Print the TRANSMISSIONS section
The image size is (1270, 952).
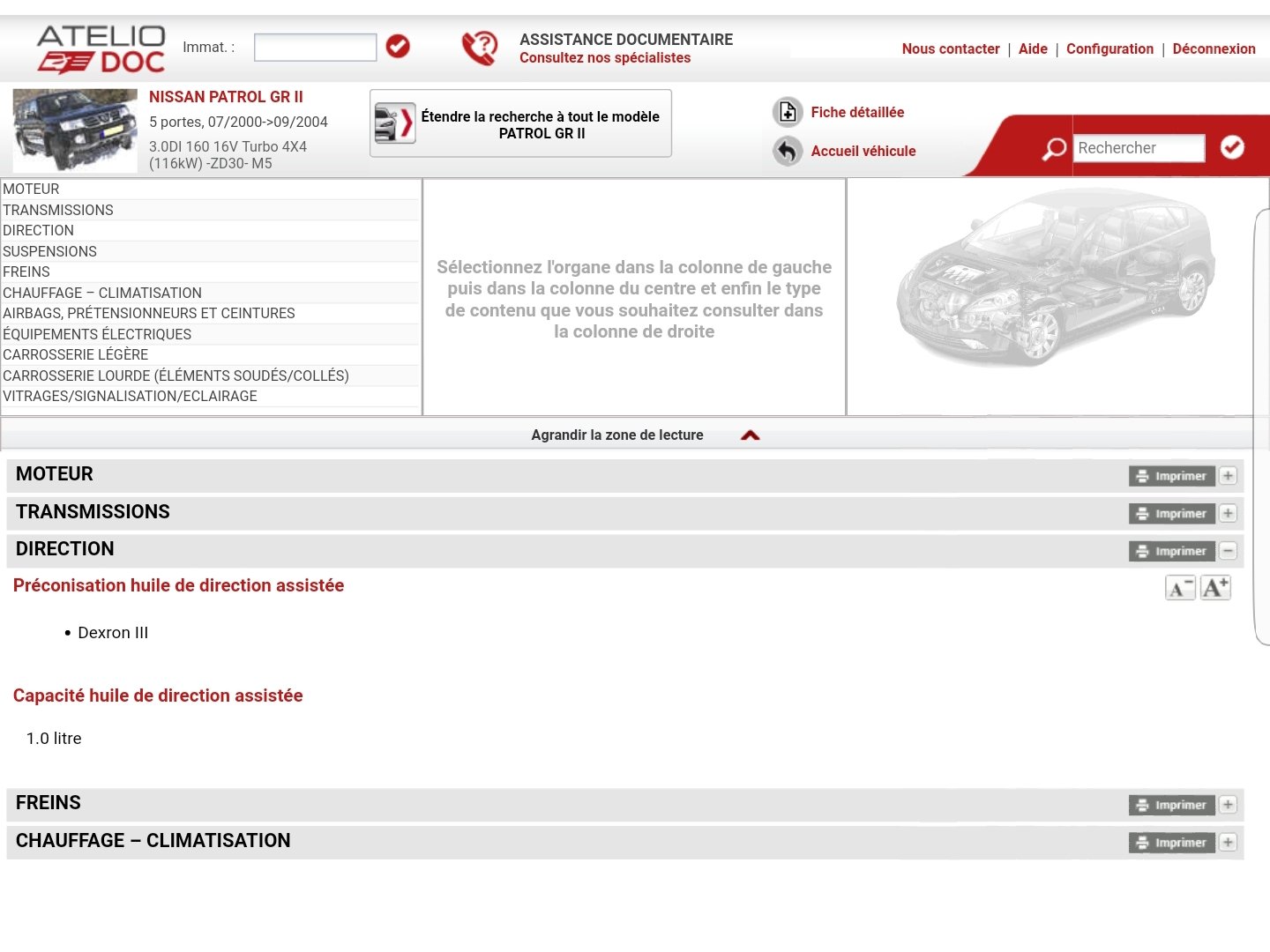[1172, 514]
